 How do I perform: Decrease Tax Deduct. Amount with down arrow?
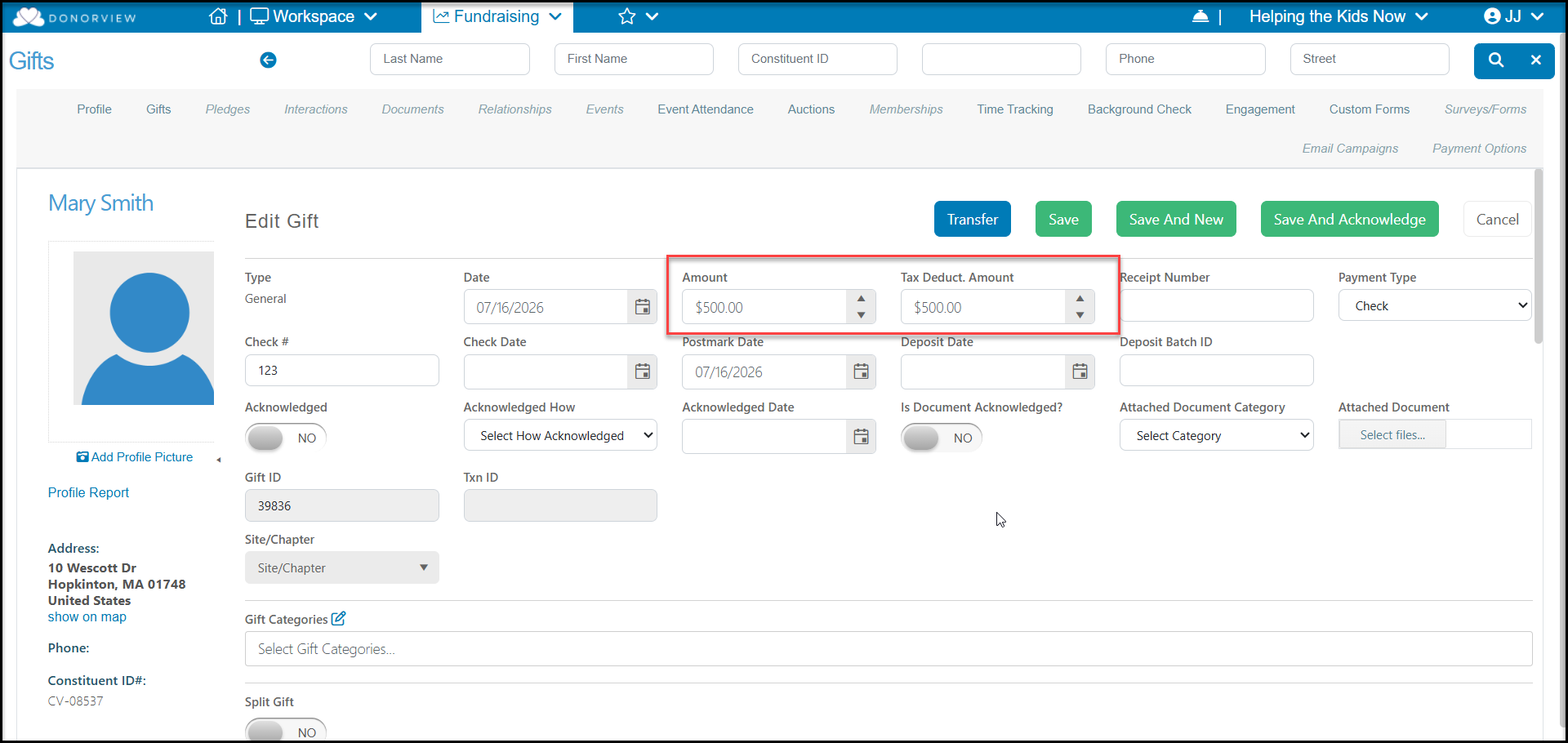pos(1080,315)
